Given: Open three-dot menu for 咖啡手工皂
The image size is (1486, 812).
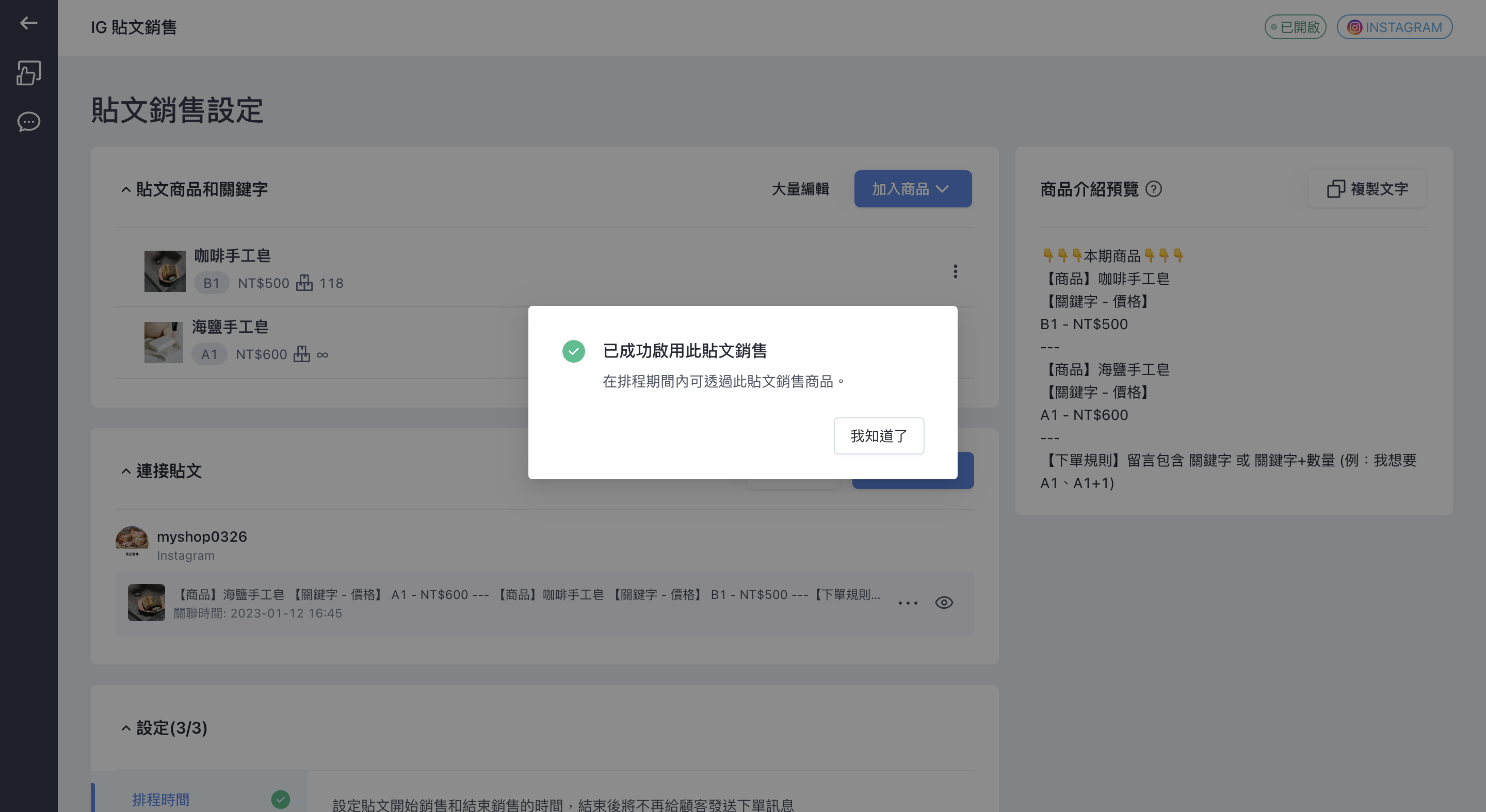Looking at the screenshot, I should click(955, 272).
